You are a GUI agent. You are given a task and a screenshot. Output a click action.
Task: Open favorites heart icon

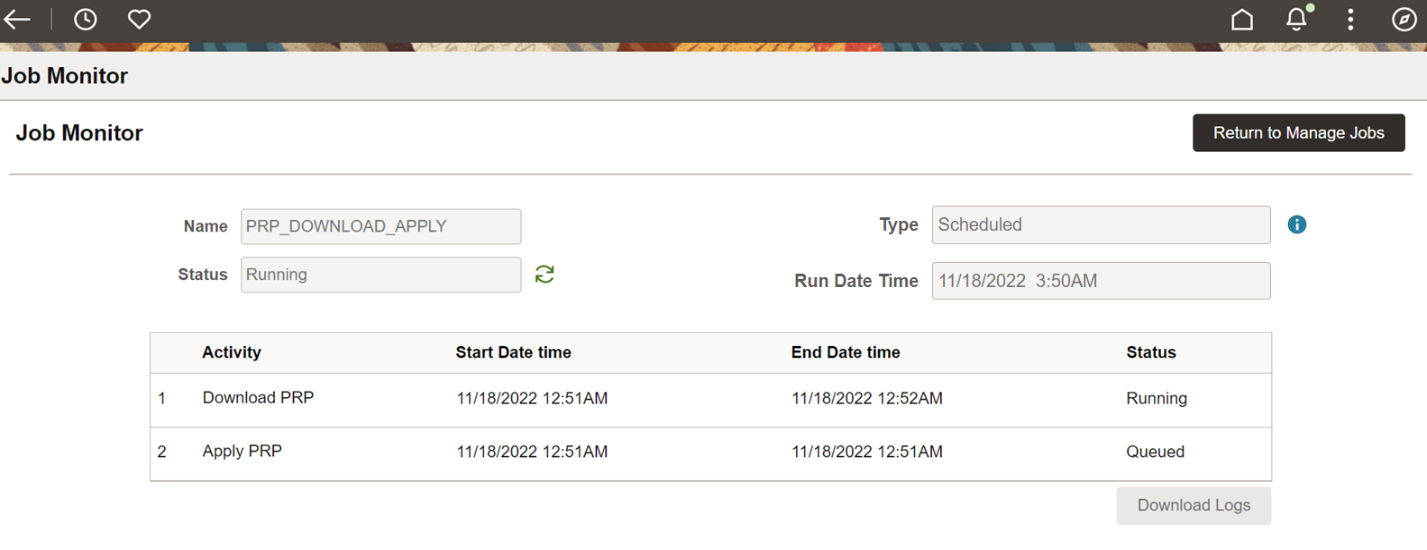[x=139, y=19]
